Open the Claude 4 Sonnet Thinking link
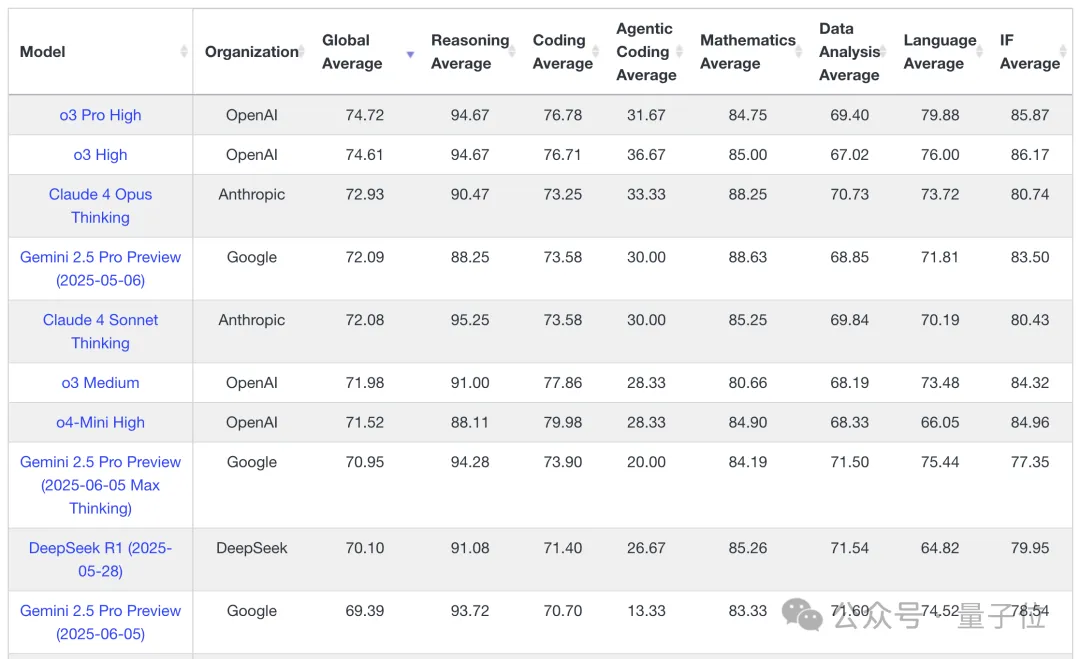The width and height of the screenshot is (1080, 659). (100, 331)
